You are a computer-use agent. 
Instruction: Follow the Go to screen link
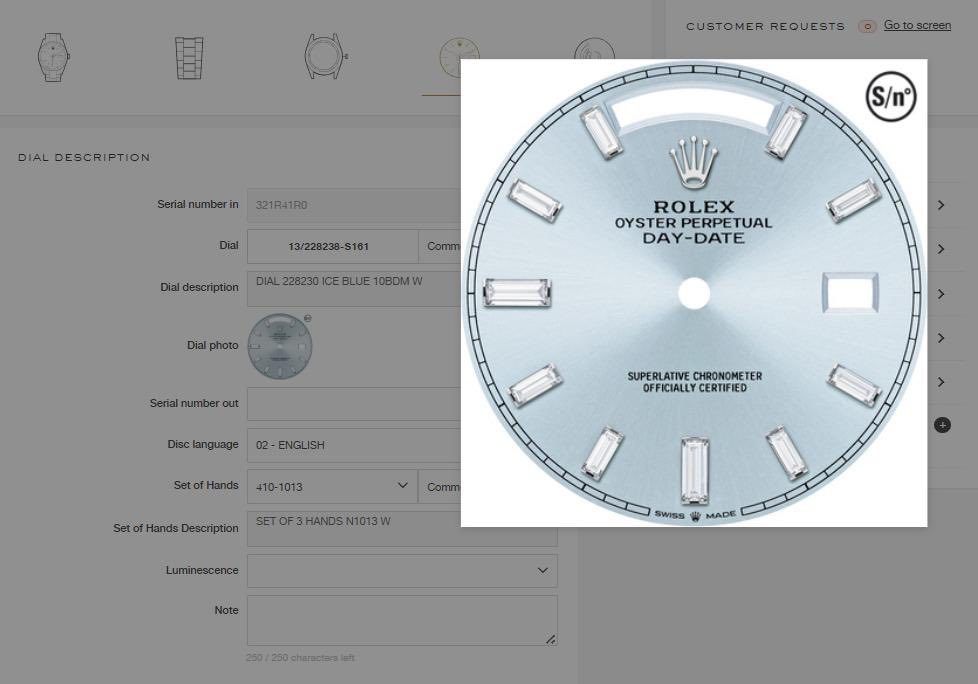(x=917, y=26)
